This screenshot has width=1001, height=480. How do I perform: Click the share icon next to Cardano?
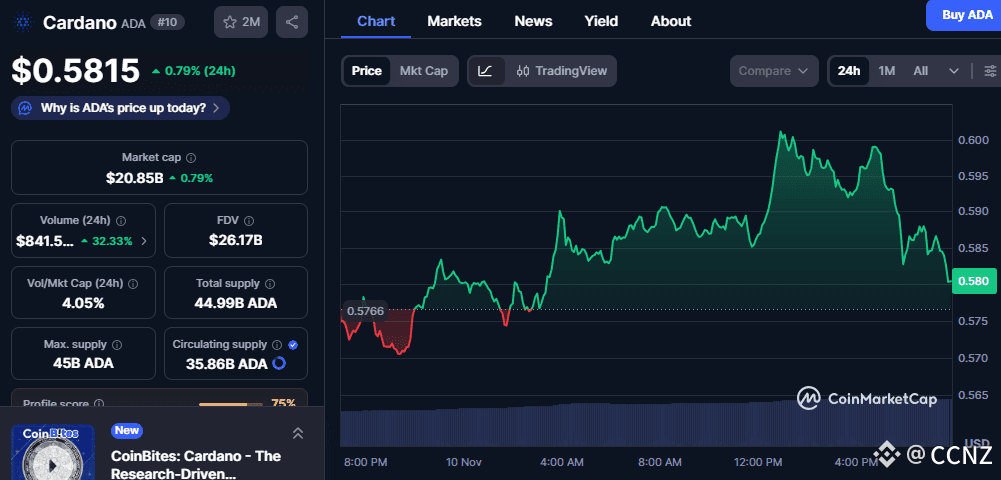pos(291,22)
